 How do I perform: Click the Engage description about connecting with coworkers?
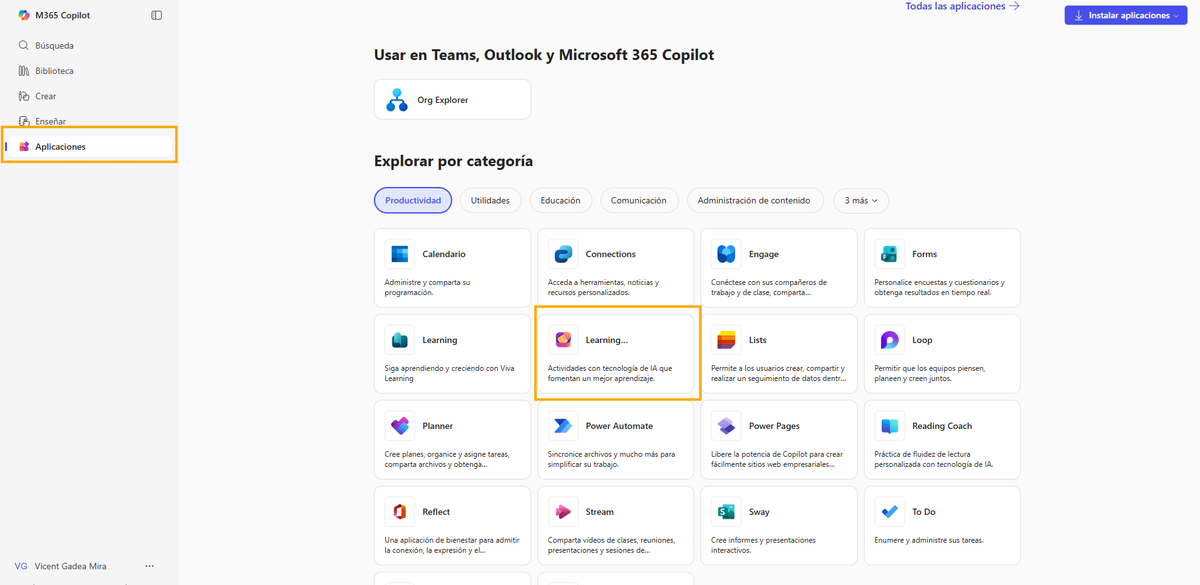click(x=769, y=288)
